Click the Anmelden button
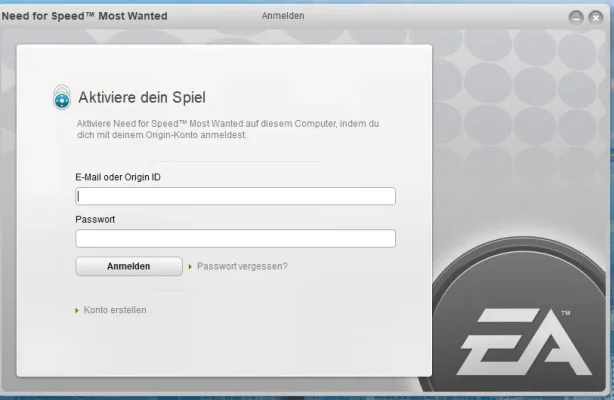This screenshot has height=400, width=614. (x=129, y=266)
